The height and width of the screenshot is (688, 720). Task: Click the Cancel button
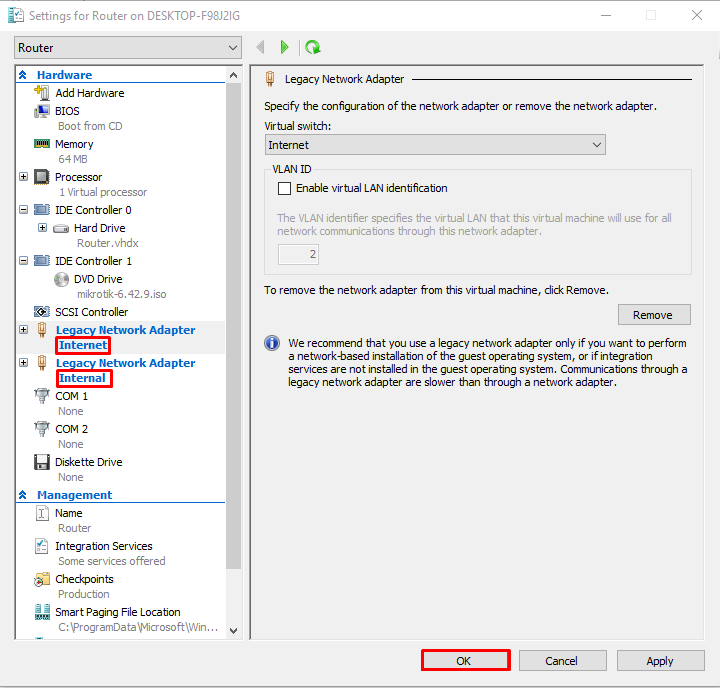click(562, 660)
